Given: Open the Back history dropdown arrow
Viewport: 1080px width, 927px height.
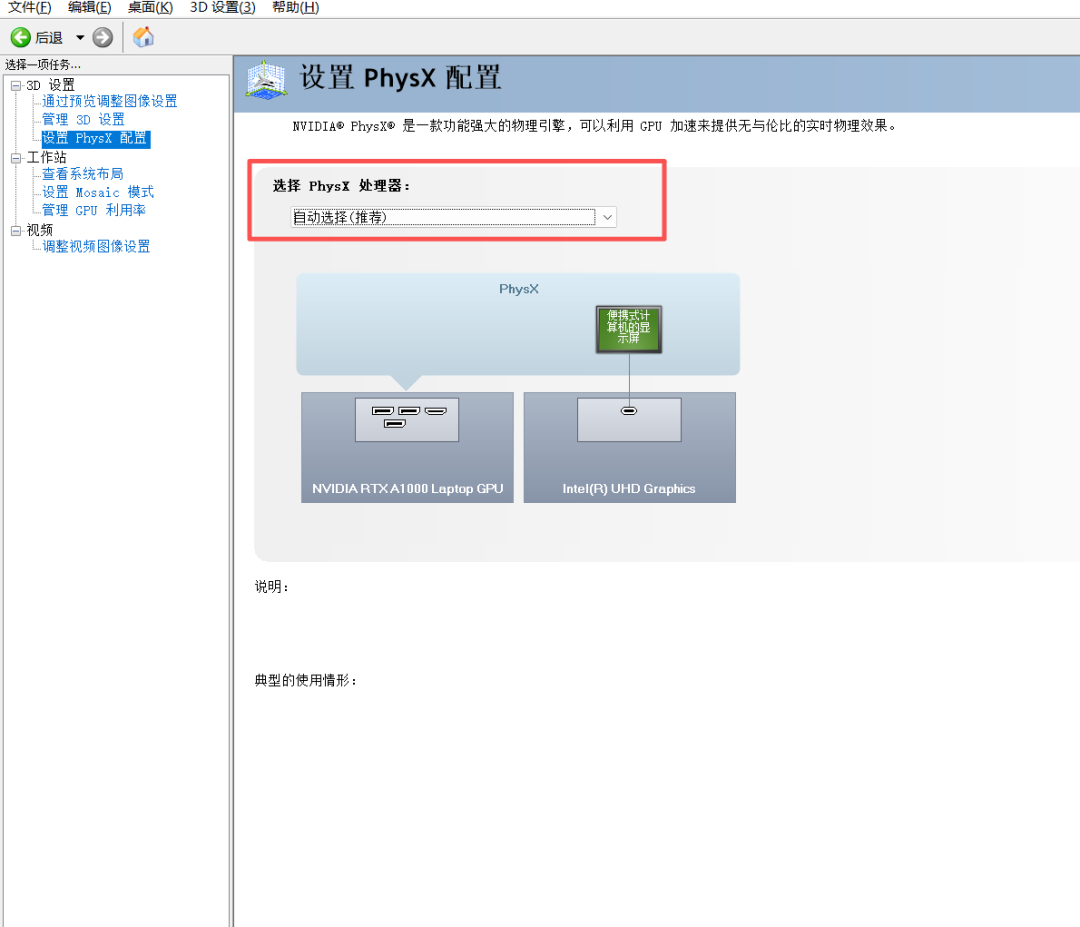Looking at the screenshot, I should pyautogui.click(x=80, y=37).
